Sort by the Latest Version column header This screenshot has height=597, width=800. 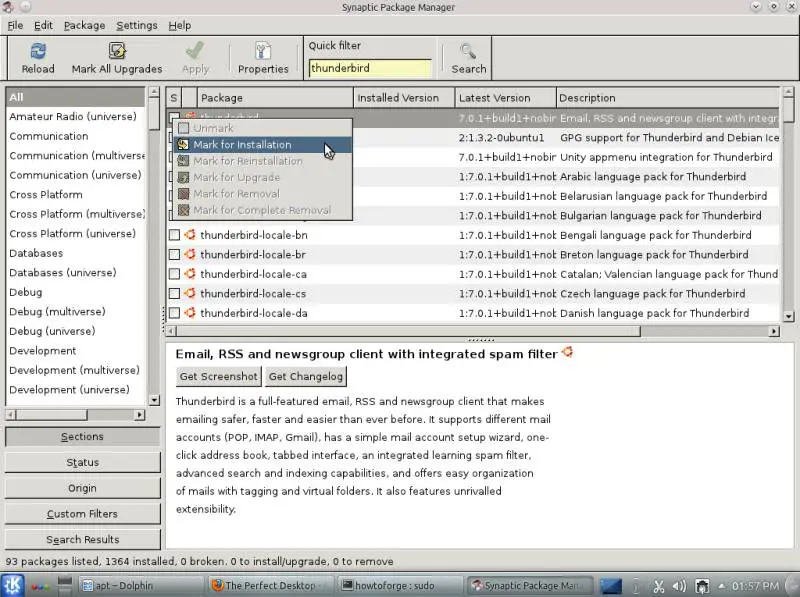click(x=505, y=98)
